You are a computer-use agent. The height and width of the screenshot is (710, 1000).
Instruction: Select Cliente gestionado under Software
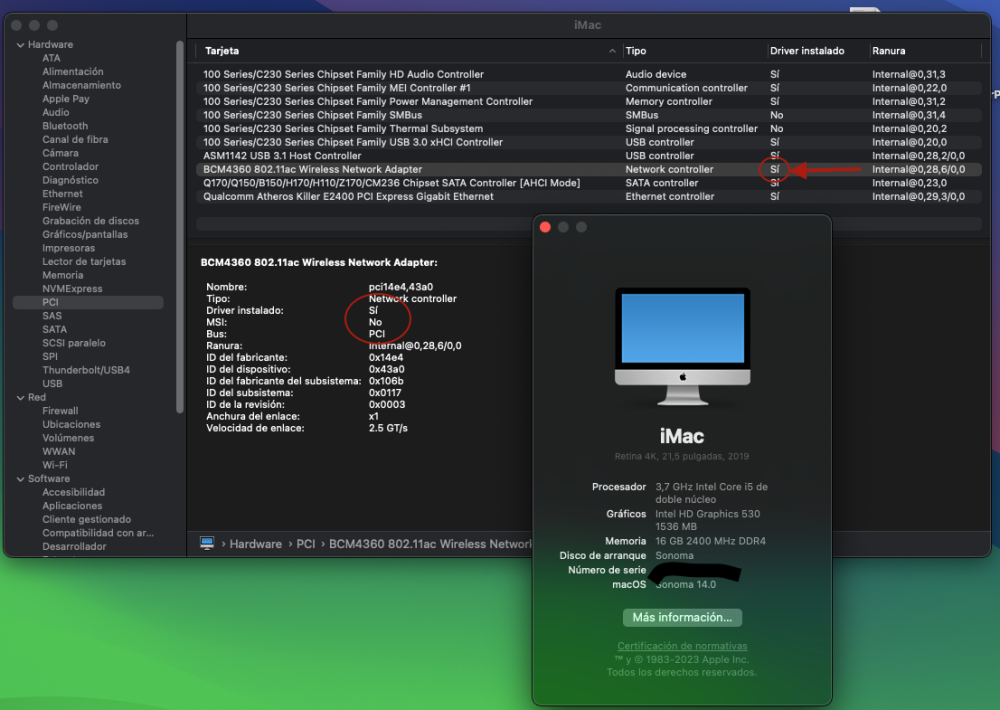(x=87, y=519)
